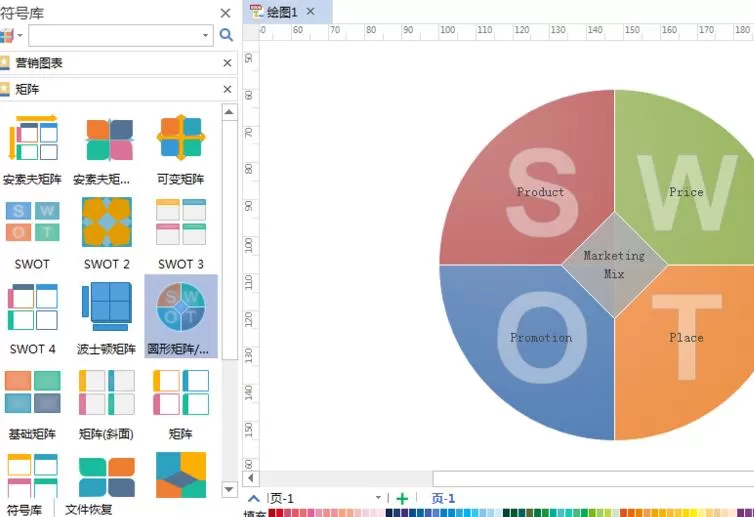
Task: Pick the SWOT 2 shape
Action: point(107,222)
